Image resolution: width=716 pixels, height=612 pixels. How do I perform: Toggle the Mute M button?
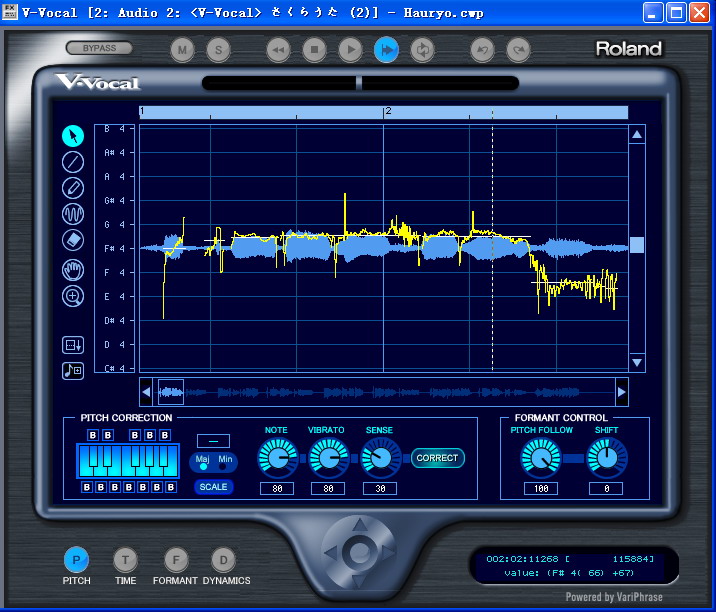click(182, 50)
